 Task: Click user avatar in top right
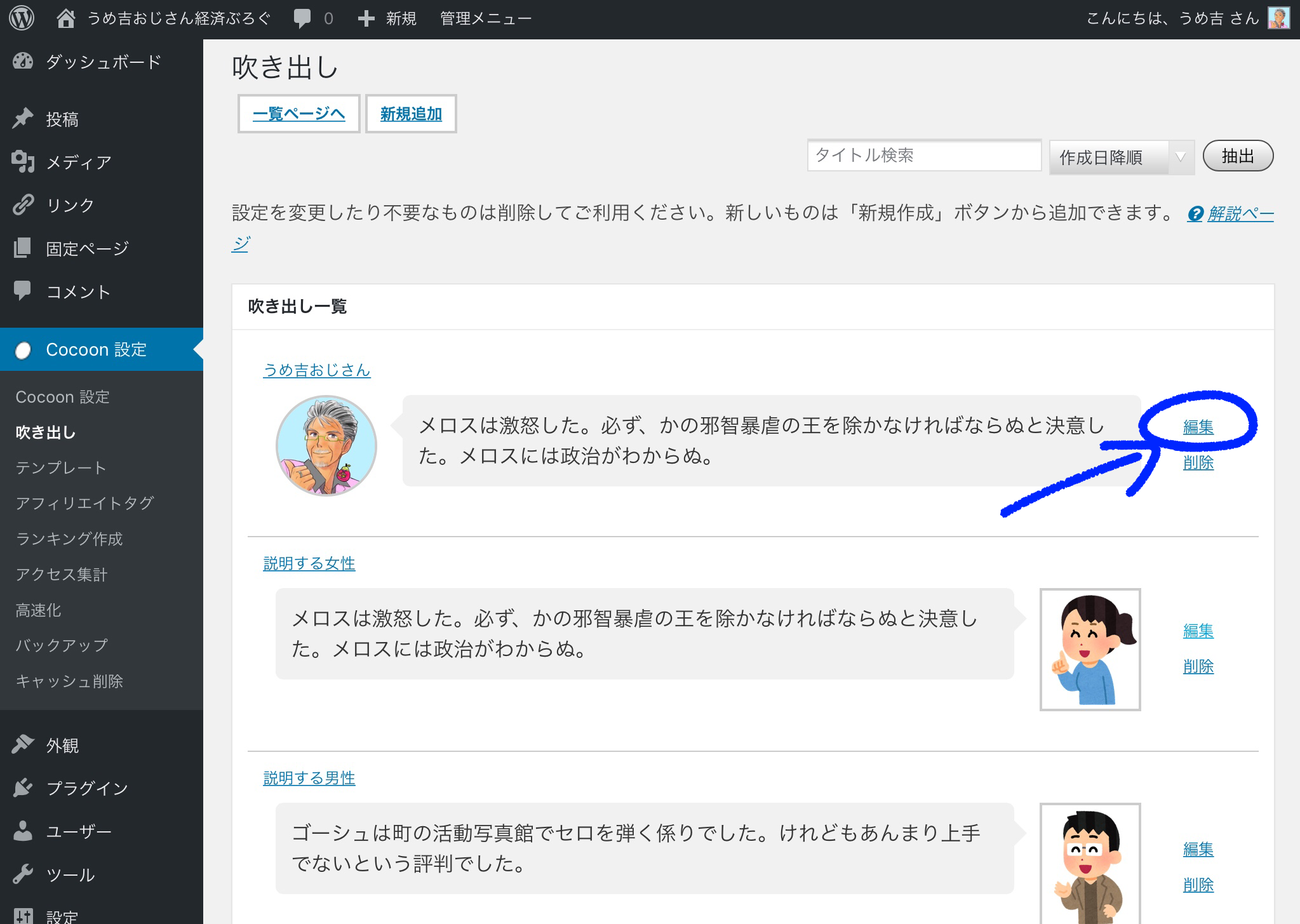click(1278, 18)
